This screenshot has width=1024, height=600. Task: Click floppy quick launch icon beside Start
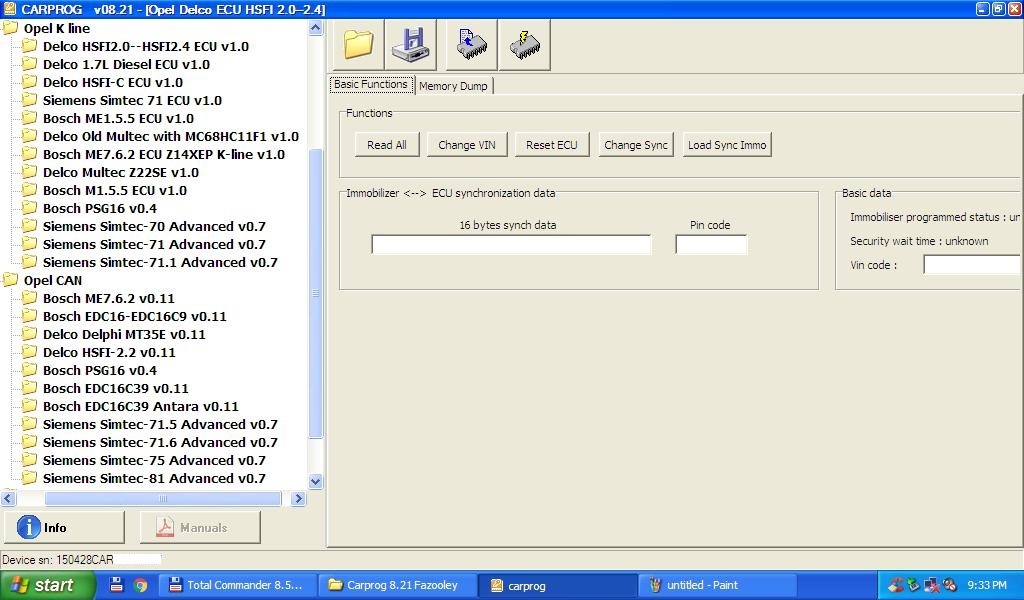(x=116, y=584)
